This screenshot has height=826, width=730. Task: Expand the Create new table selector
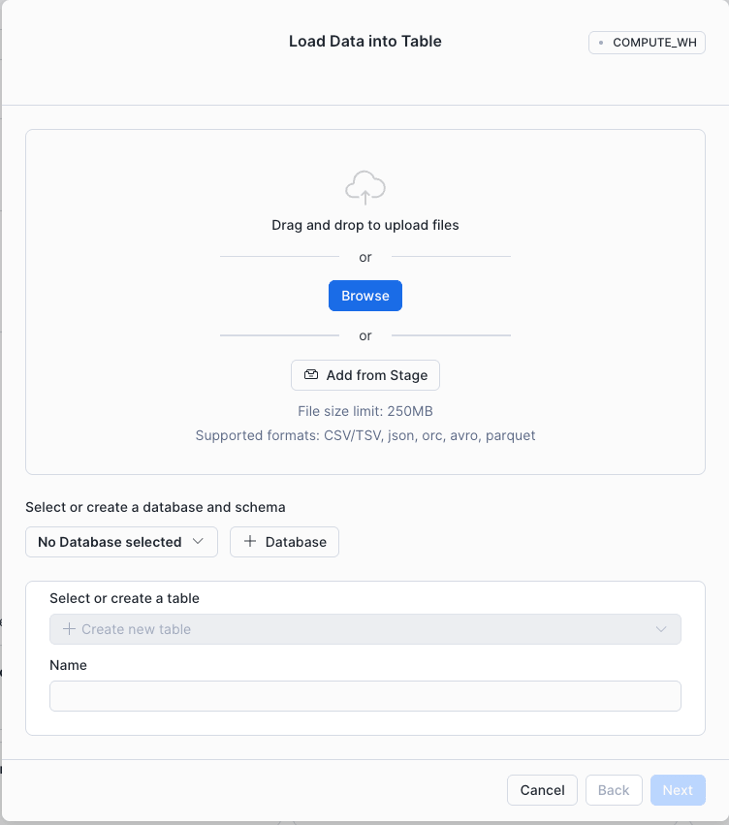point(365,629)
